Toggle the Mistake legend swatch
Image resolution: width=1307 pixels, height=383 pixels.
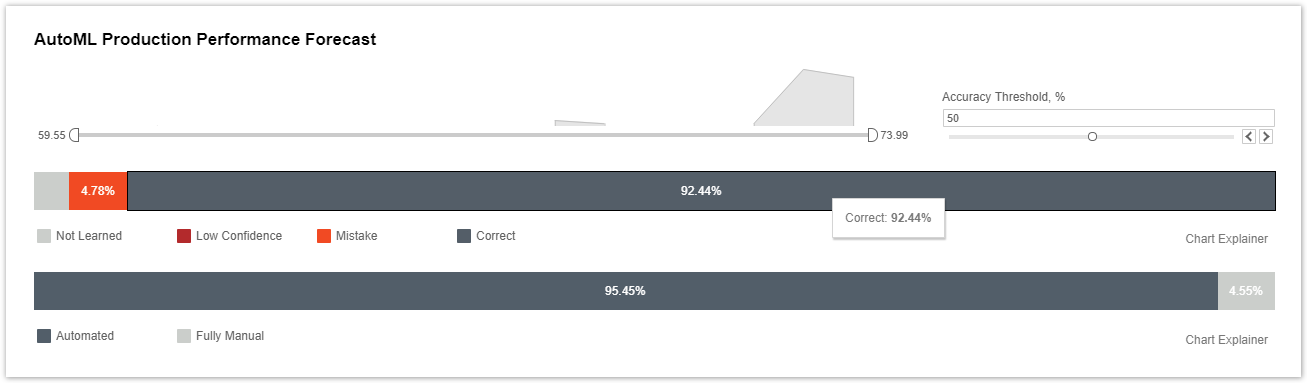pyautogui.click(x=324, y=236)
